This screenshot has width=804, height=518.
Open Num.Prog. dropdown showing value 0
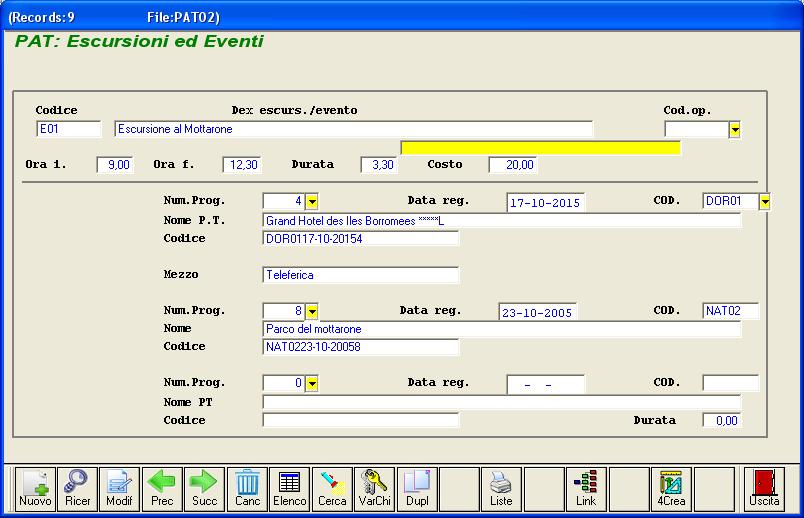[x=312, y=383]
